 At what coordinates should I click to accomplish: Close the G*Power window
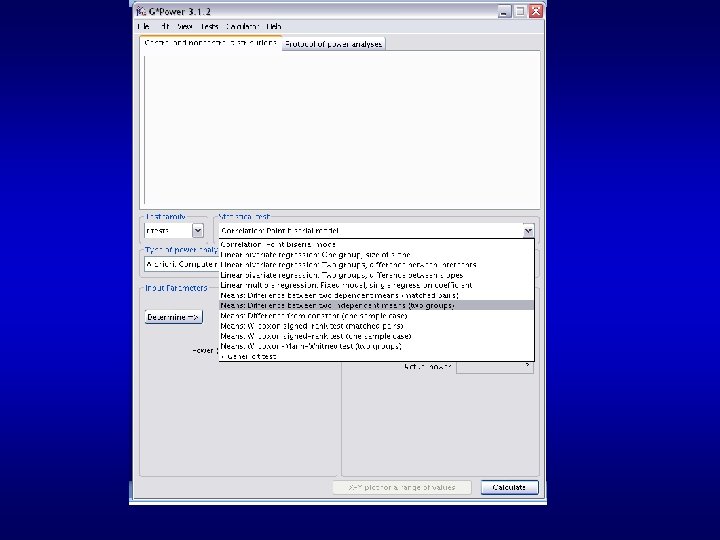click(x=535, y=11)
